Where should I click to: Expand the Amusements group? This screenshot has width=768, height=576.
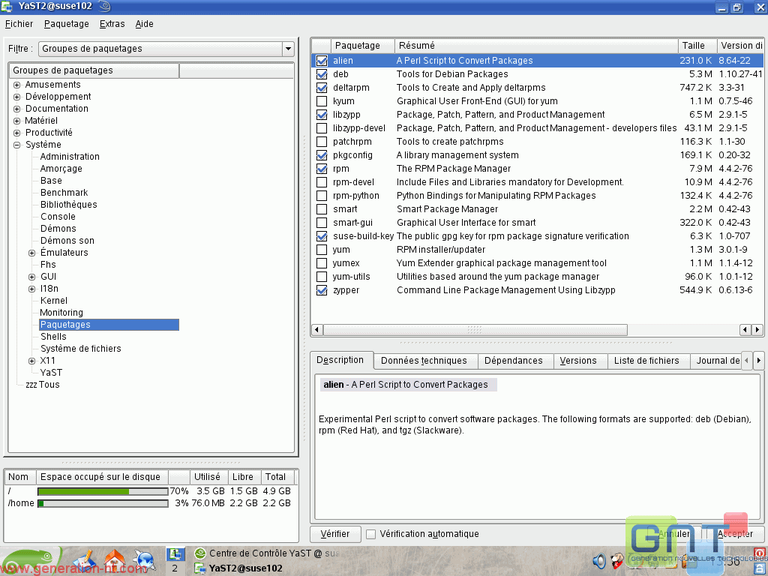tap(17, 85)
